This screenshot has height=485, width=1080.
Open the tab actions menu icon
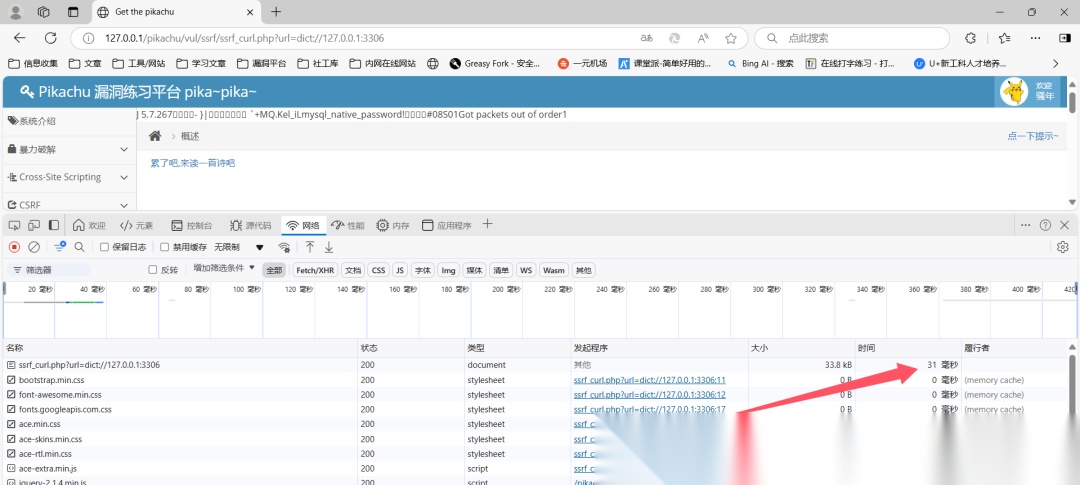click(x=73, y=12)
